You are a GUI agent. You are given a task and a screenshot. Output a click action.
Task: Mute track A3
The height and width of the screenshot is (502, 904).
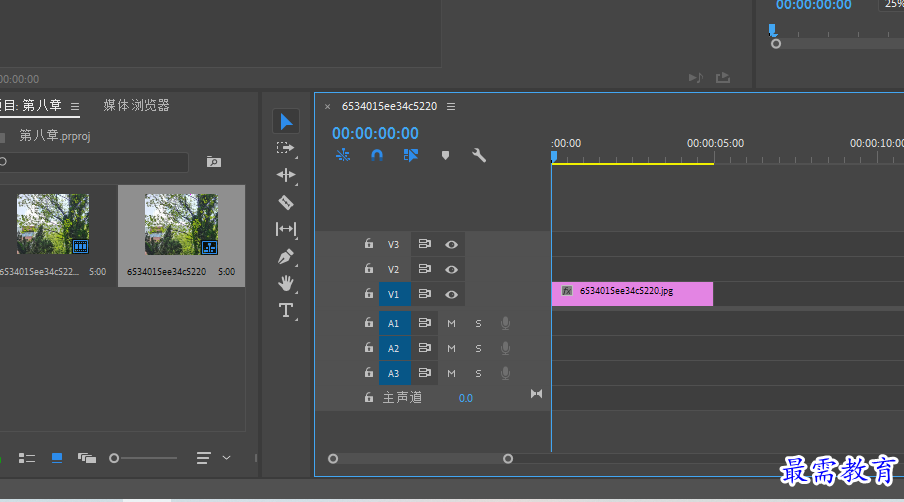[451, 373]
